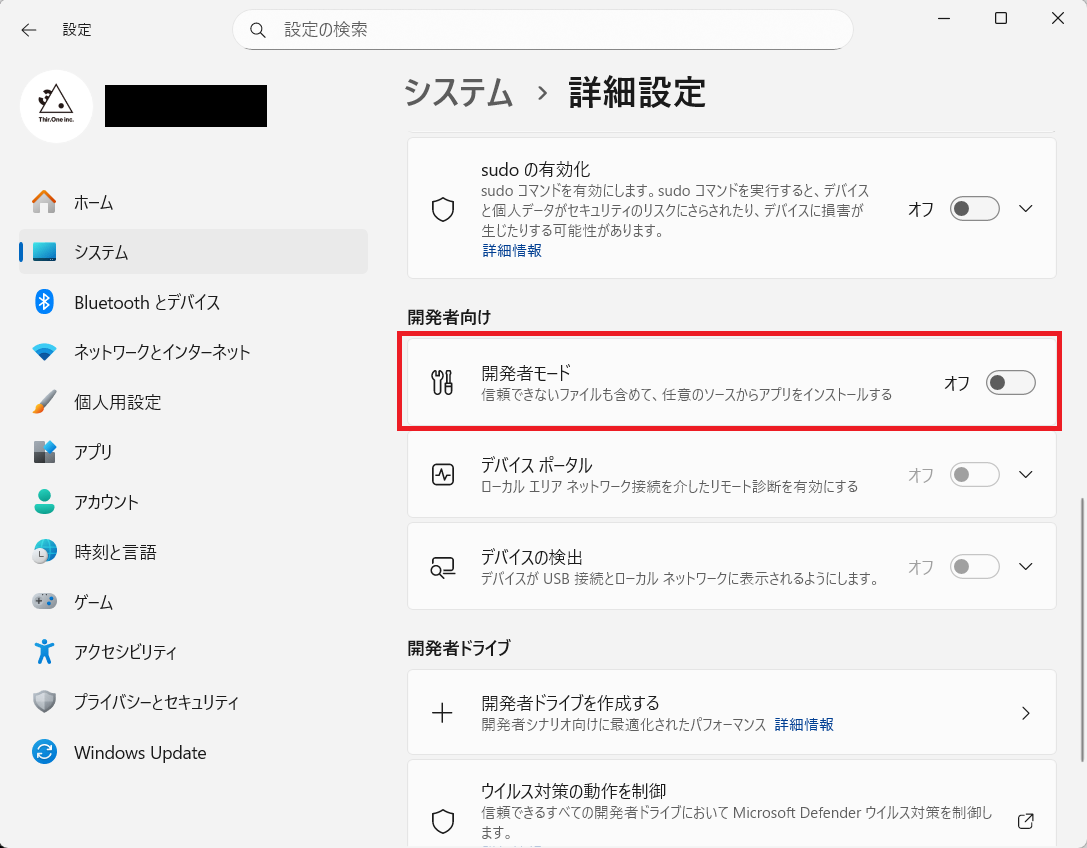Click the search magnifier icon
Image resolution: width=1087 pixels, height=848 pixels.
click(258, 30)
